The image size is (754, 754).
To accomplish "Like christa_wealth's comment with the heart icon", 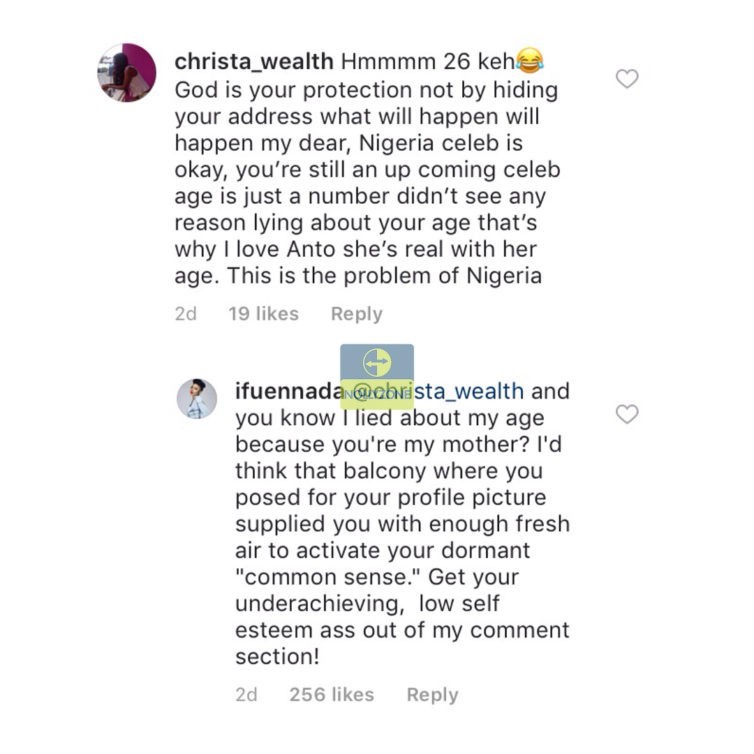I will [627, 79].
